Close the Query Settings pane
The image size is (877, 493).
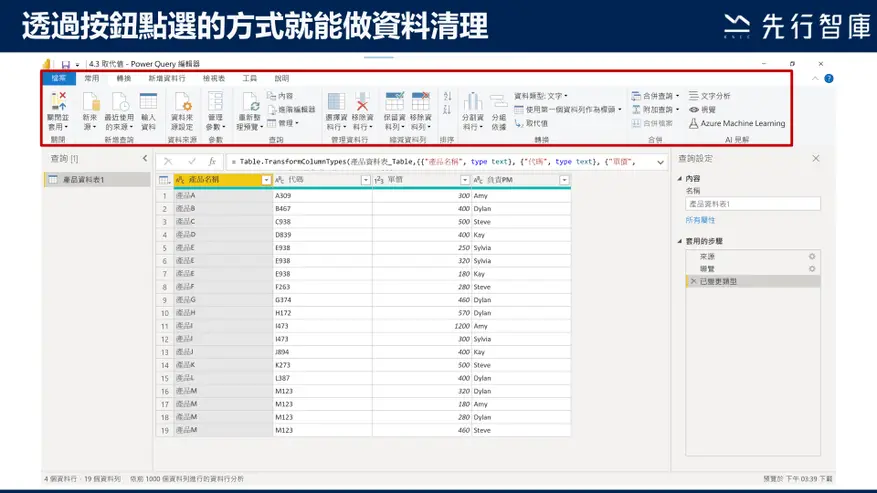(815, 159)
